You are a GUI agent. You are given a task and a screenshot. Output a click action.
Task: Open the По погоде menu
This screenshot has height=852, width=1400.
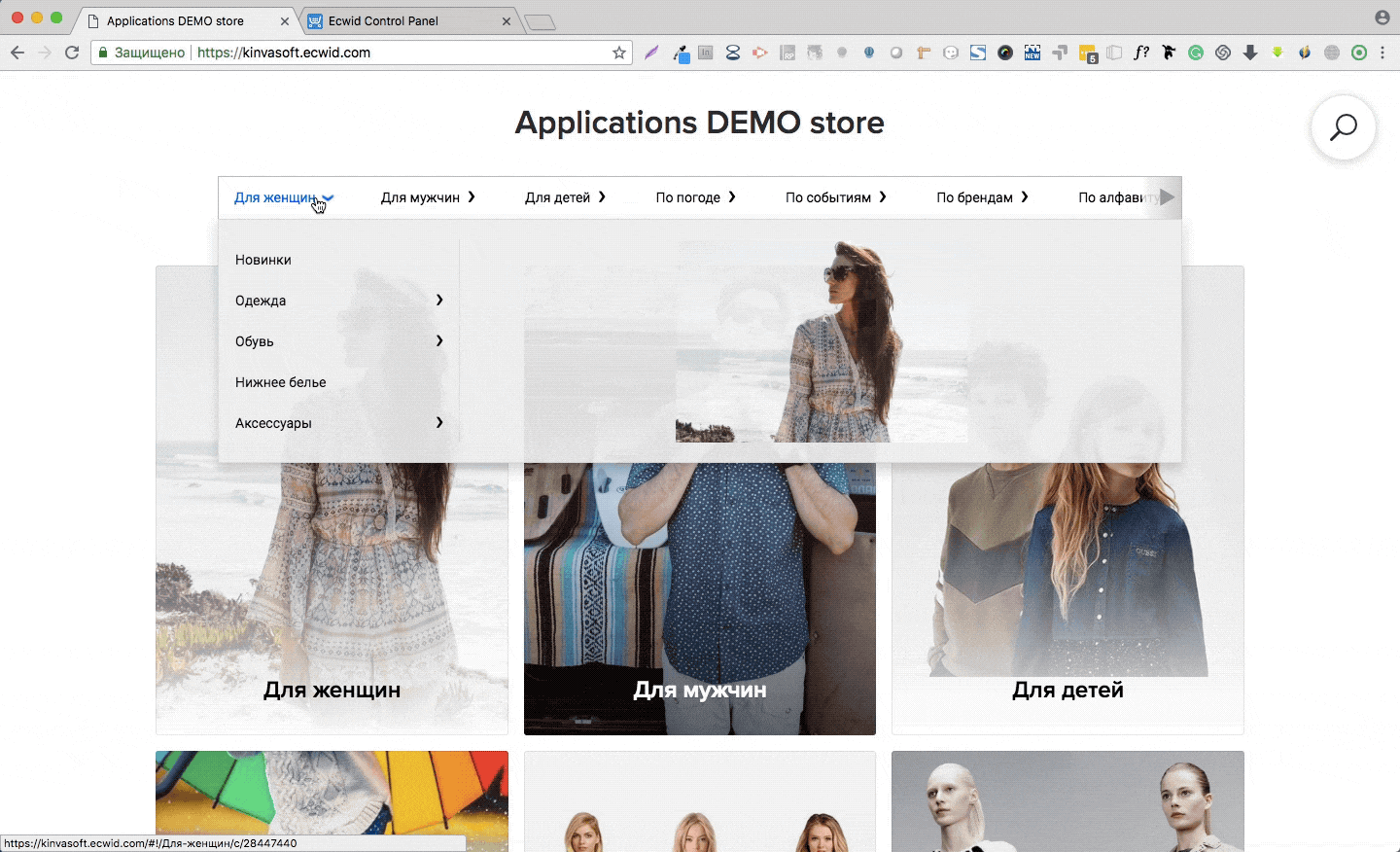click(x=694, y=197)
